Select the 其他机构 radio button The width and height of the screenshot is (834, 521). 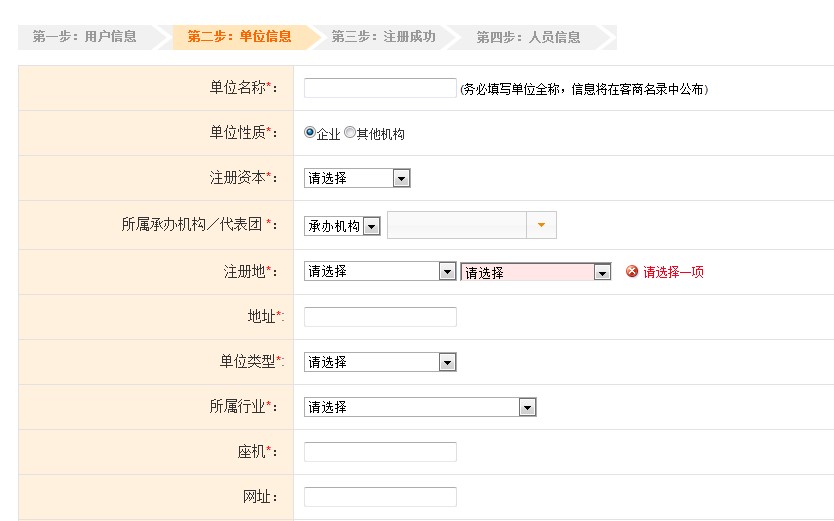[350, 132]
